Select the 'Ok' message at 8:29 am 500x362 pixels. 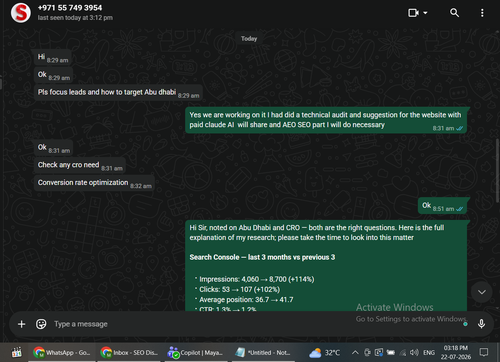(x=53, y=75)
